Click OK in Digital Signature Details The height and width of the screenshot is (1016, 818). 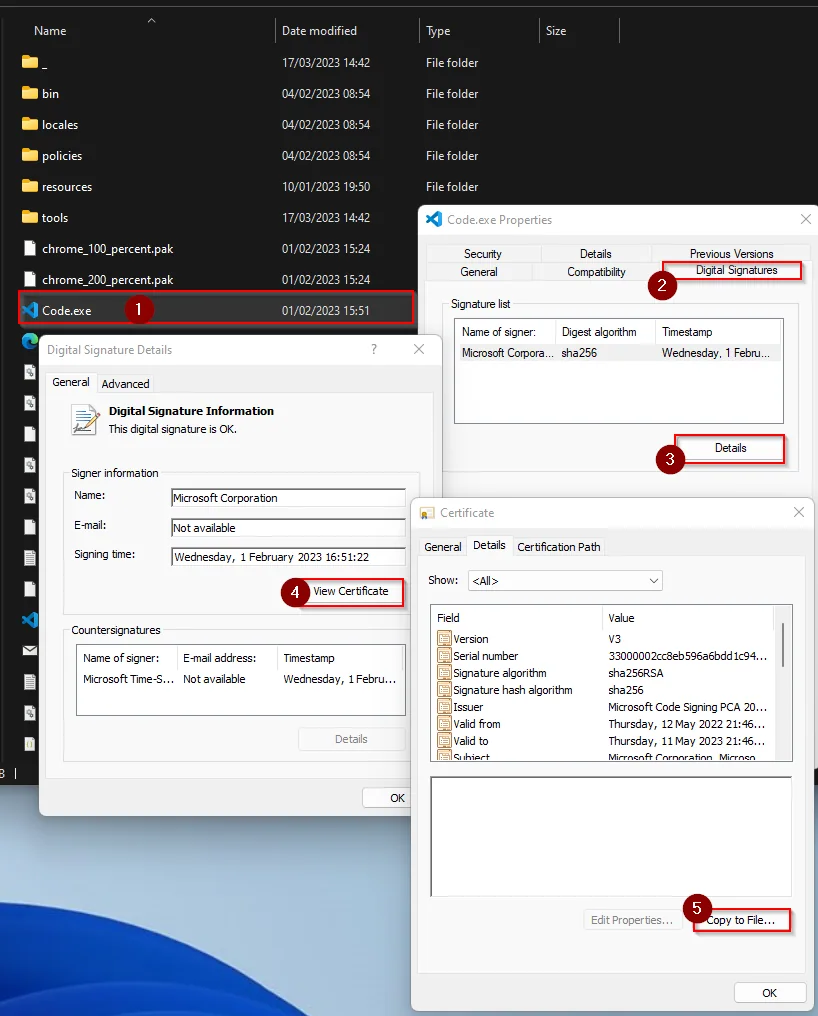(389, 798)
